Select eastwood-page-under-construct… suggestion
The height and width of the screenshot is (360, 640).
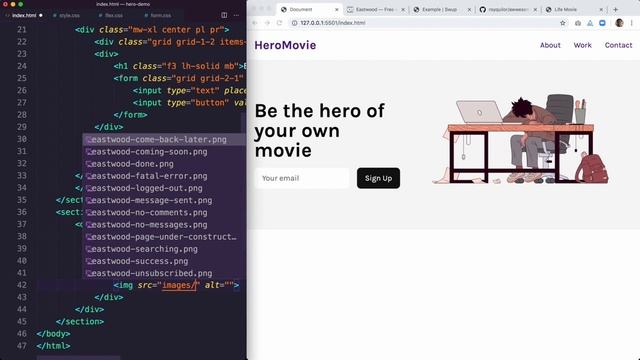click(164, 237)
